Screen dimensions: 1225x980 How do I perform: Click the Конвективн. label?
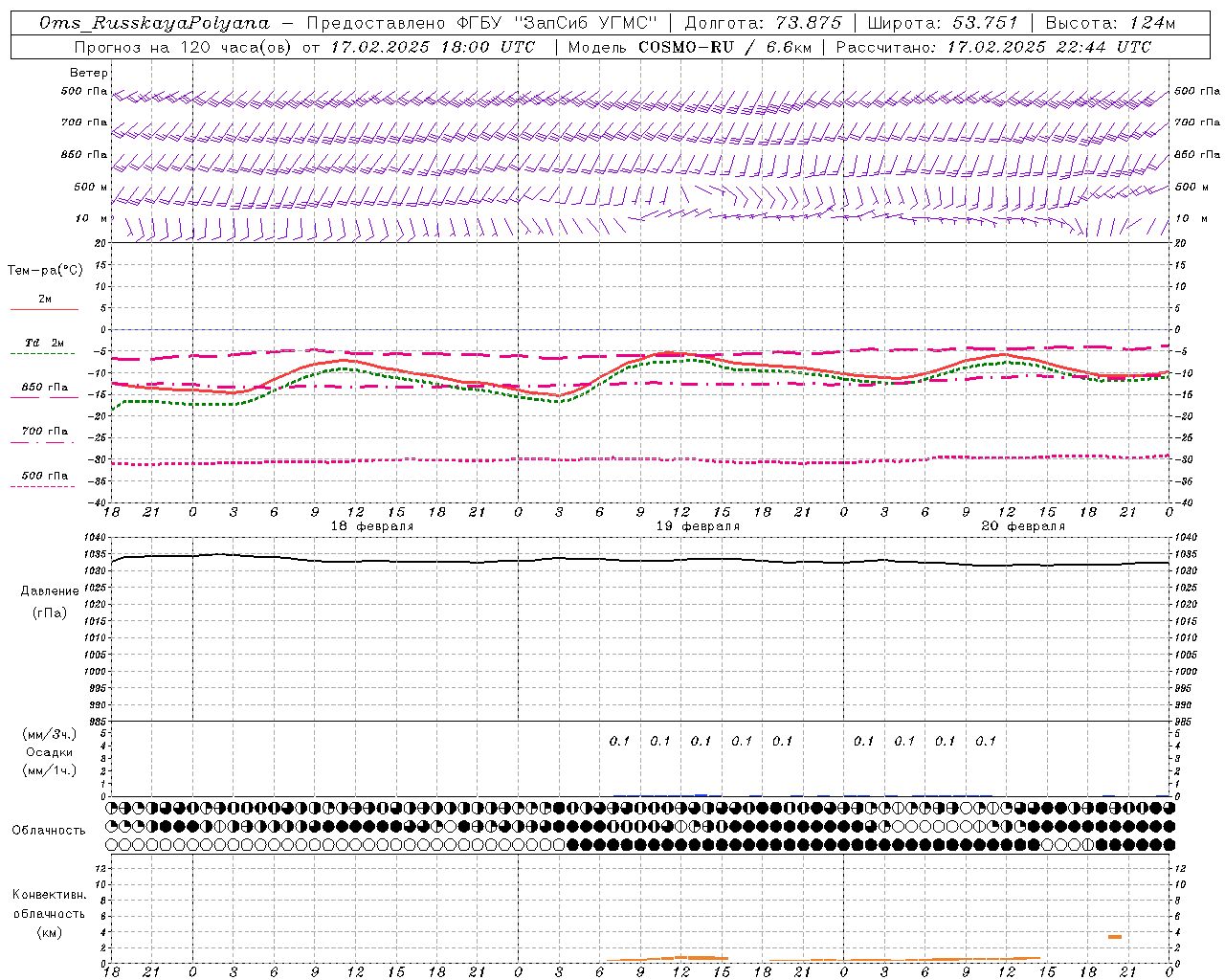(x=49, y=895)
